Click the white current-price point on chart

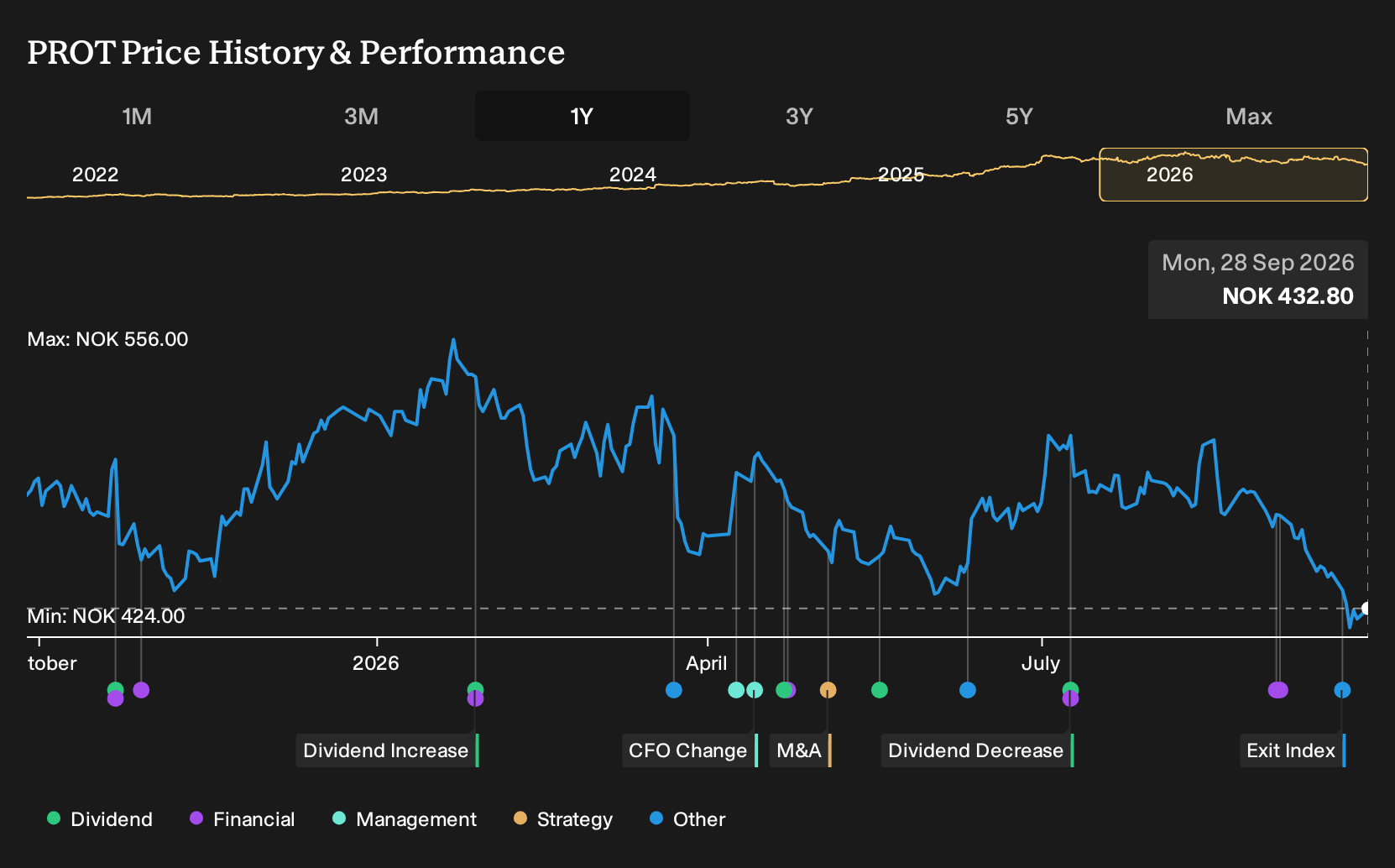[1366, 609]
